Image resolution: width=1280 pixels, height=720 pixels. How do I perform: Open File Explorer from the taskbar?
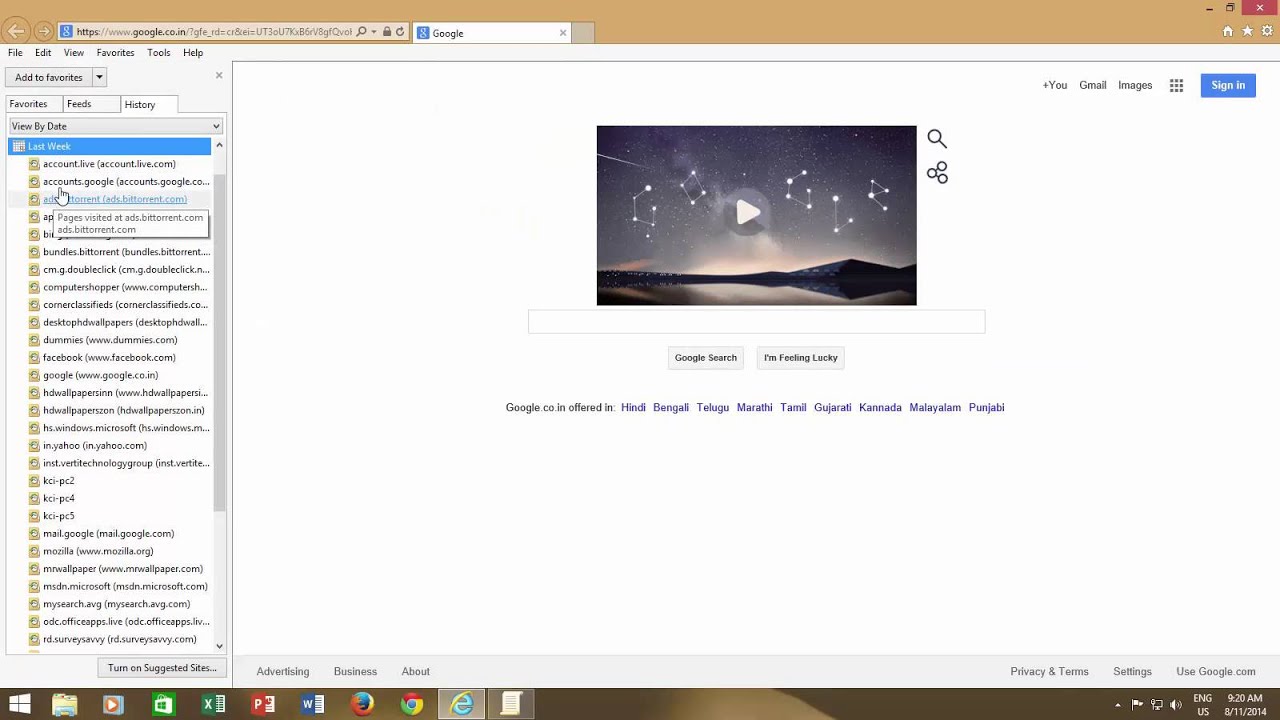coord(64,704)
